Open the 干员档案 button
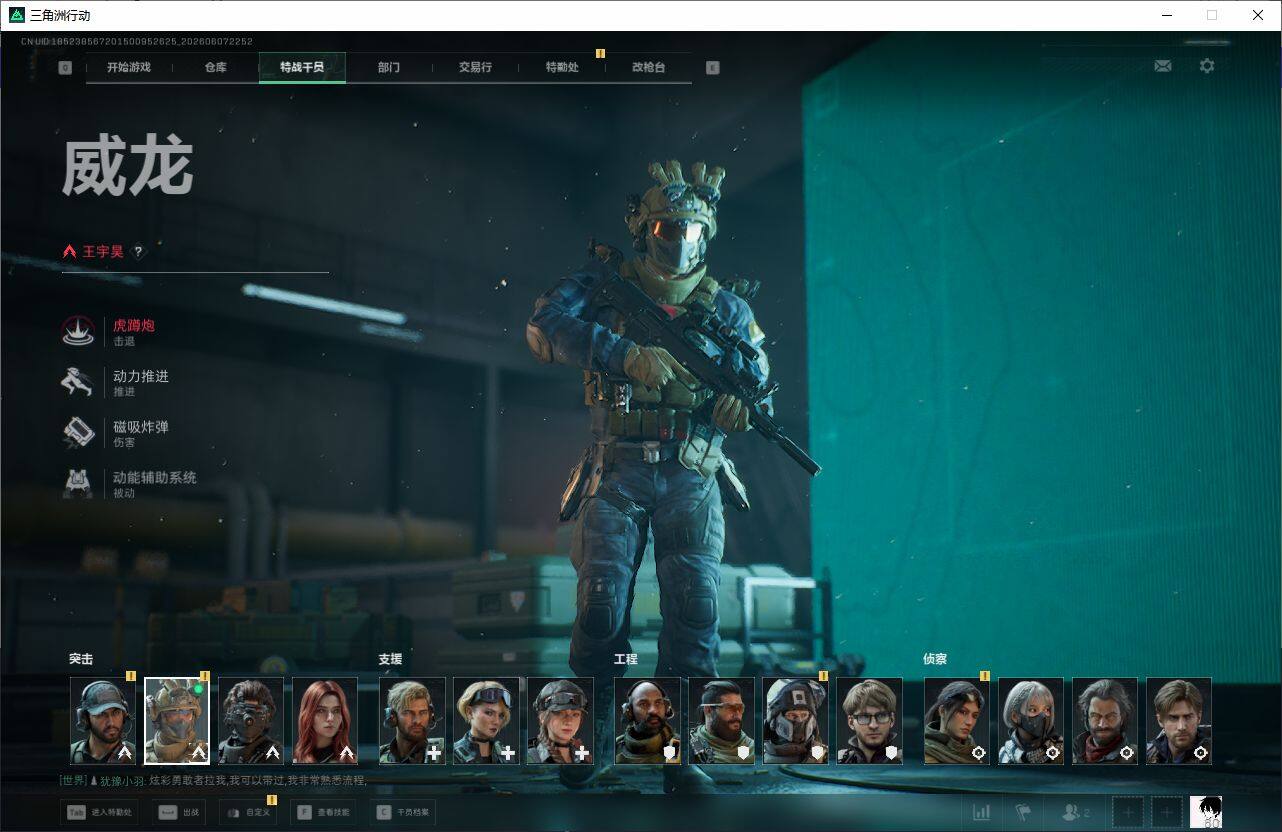Viewport: 1282px width, 832px height. (402, 813)
